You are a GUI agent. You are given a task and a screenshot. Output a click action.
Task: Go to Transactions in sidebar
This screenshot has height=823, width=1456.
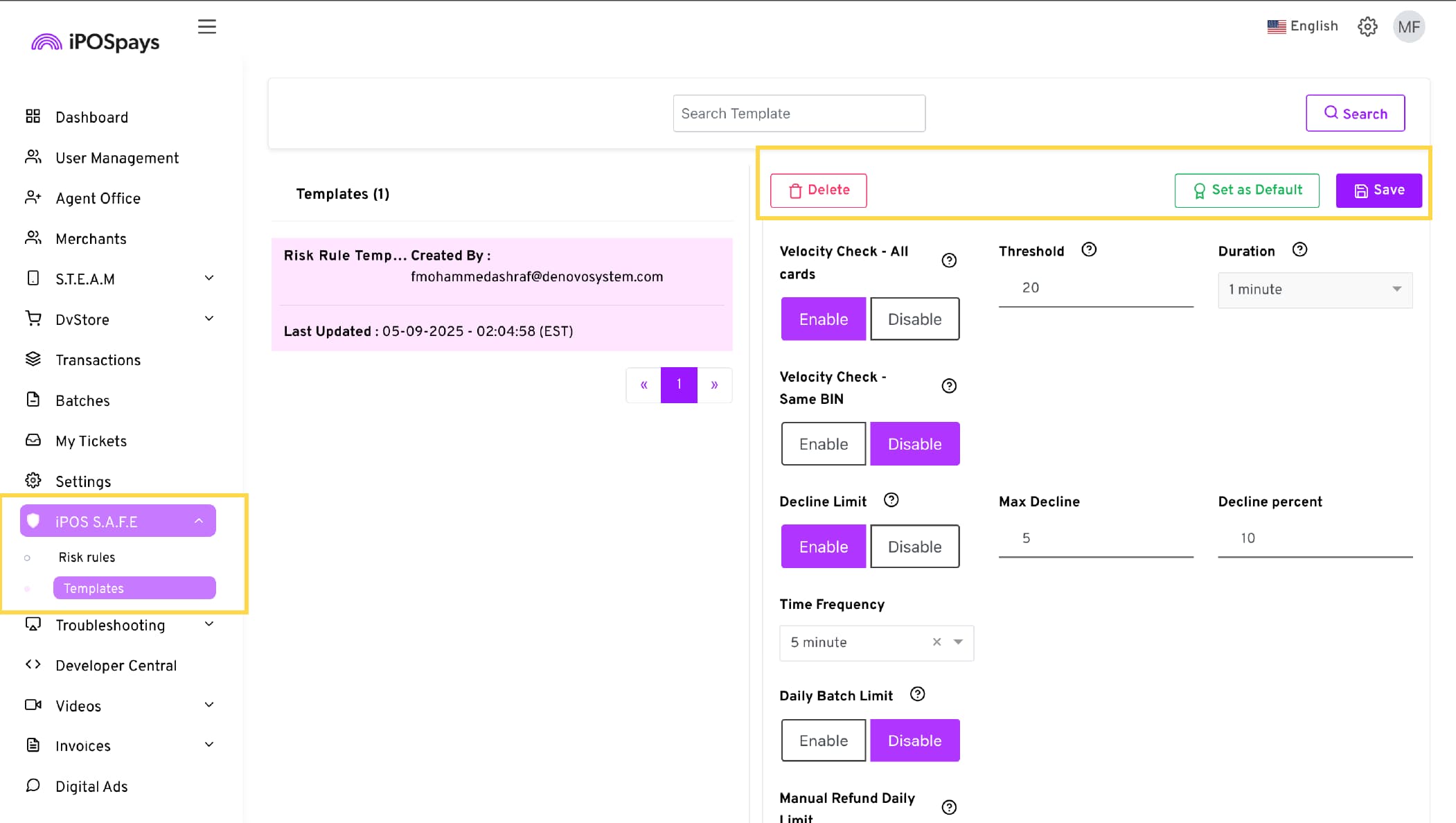[x=98, y=360]
